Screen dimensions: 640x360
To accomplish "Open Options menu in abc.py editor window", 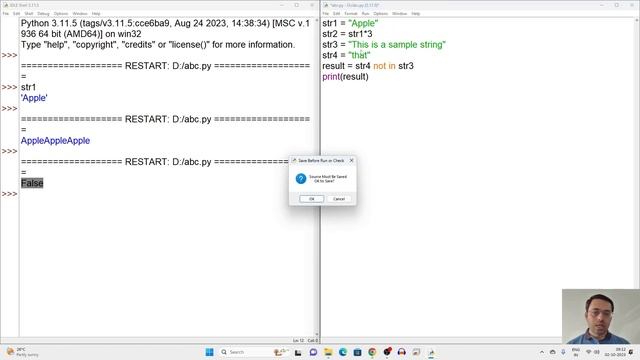I will [x=380, y=13].
